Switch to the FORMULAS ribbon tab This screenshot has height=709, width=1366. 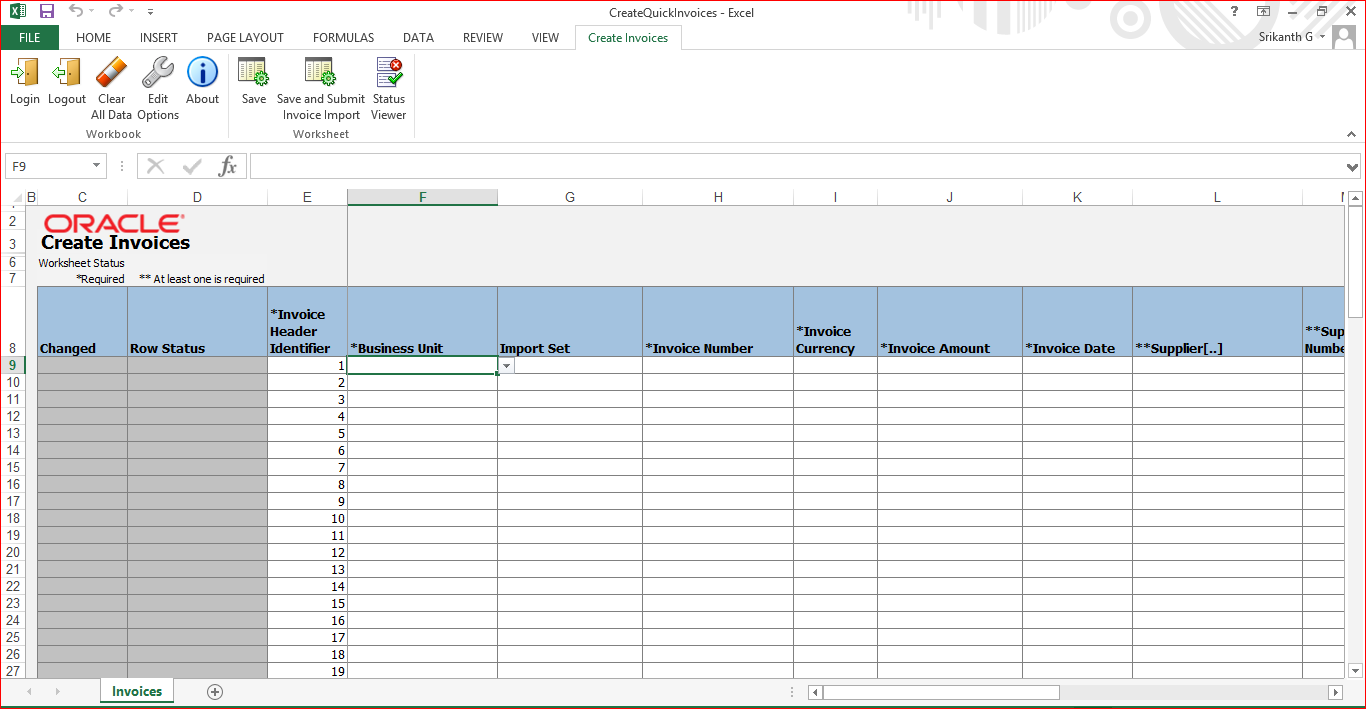point(343,38)
